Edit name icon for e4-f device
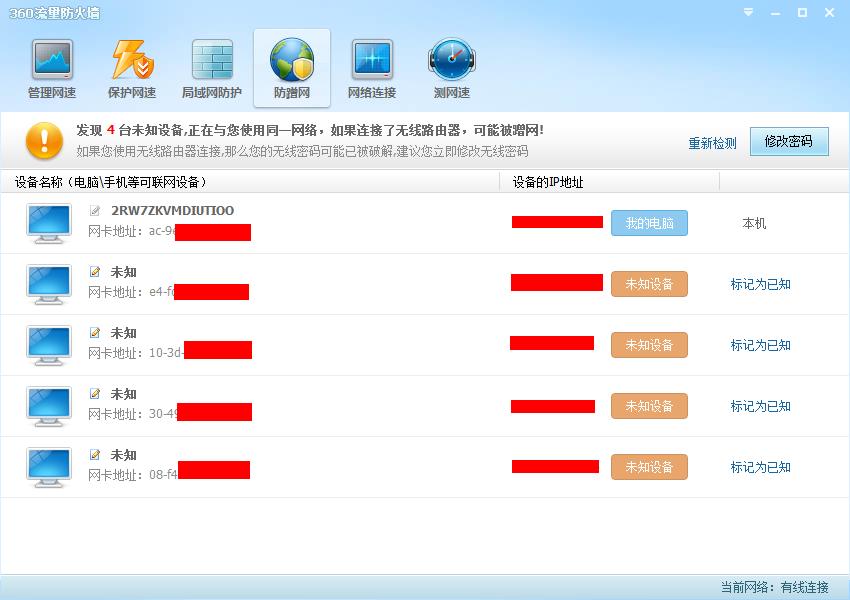The image size is (850, 600). pyautogui.click(x=95, y=272)
